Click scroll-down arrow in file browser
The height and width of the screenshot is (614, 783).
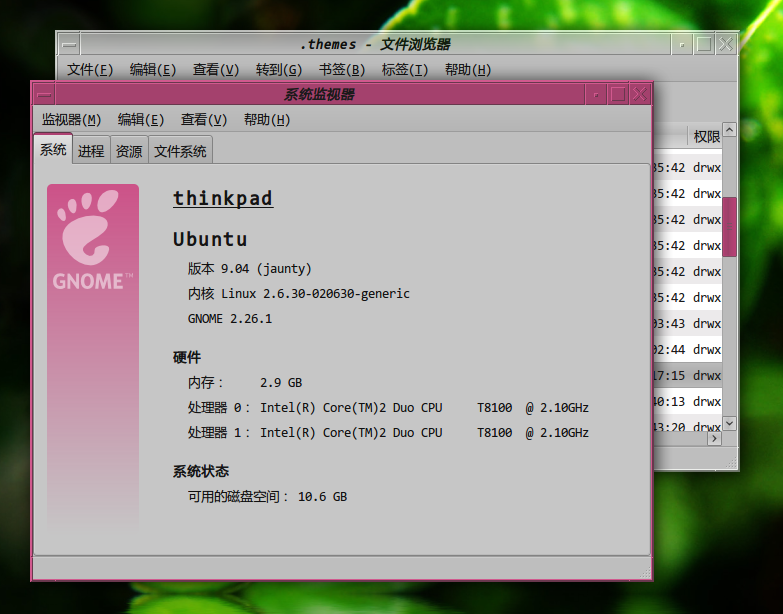click(x=730, y=423)
